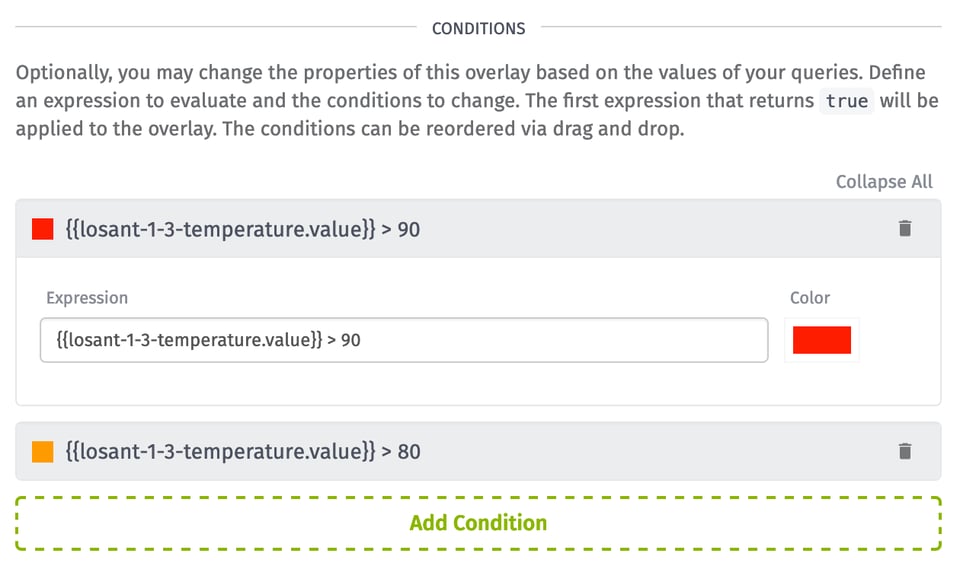Select the "> 80" condition title text

click(240, 451)
